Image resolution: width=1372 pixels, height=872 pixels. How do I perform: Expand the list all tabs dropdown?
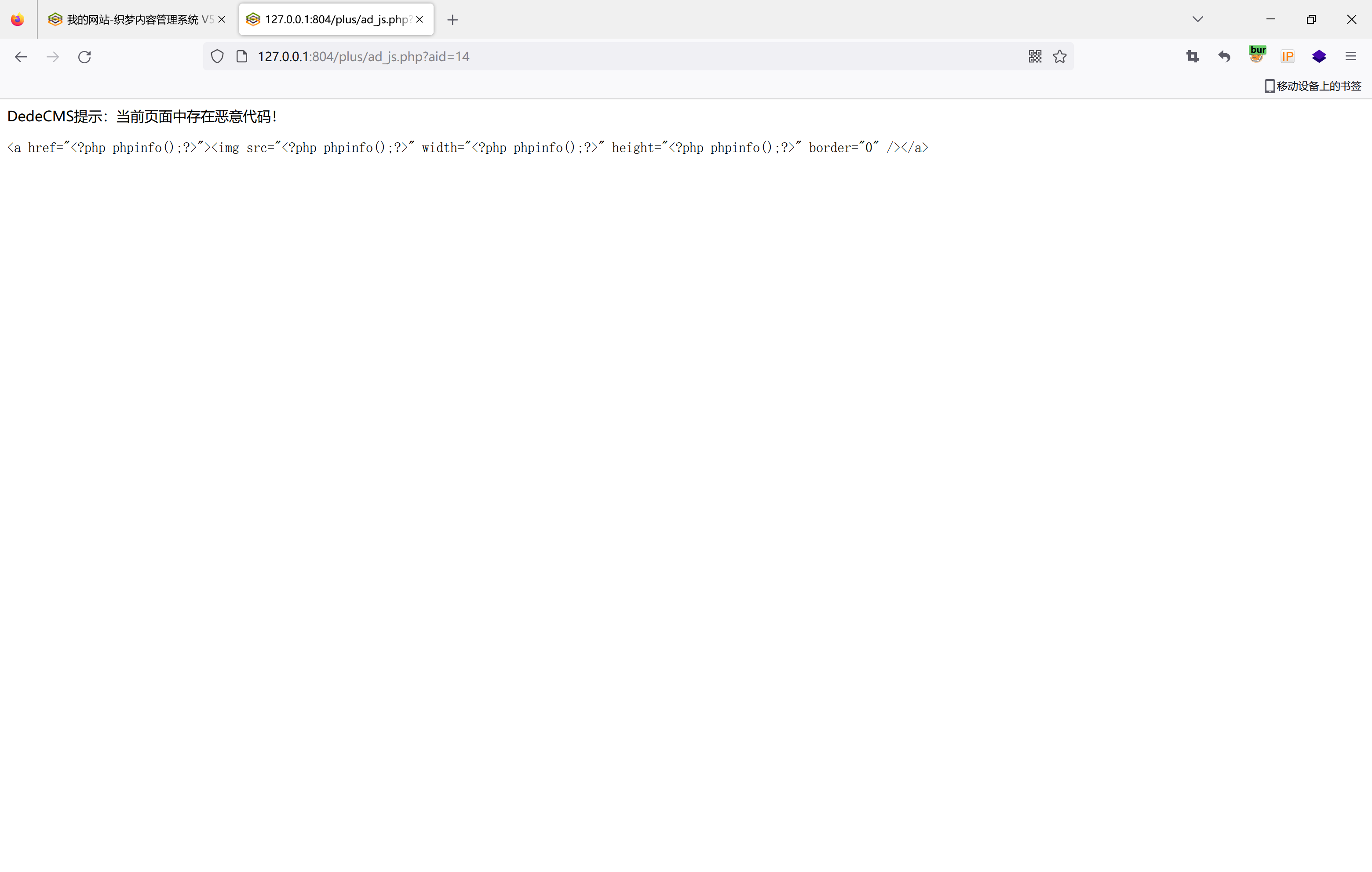(x=1198, y=19)
